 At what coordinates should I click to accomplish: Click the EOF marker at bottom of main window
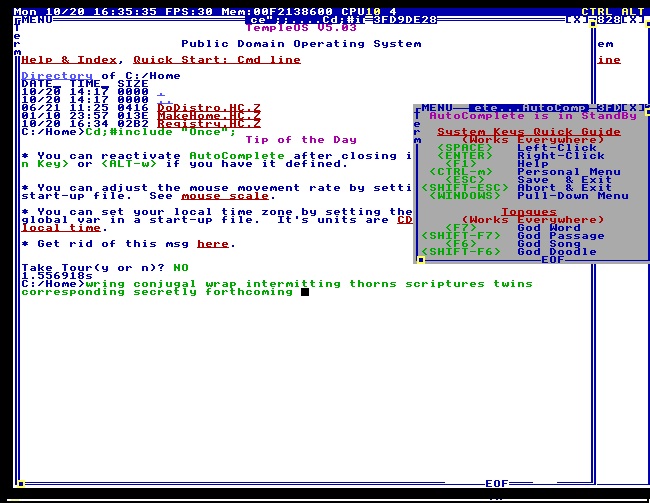point(497,484)
